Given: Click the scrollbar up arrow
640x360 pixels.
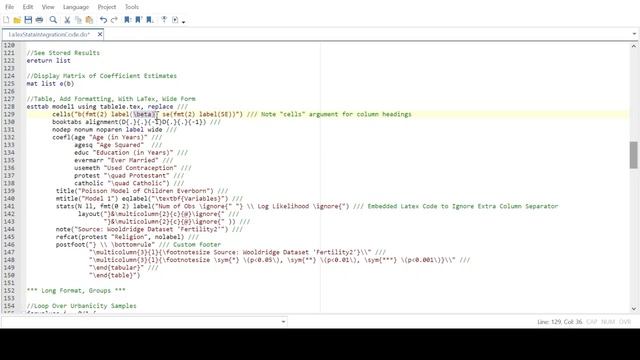Looking at the screenshot, I should pyautogui.click(x=633, y=46).
